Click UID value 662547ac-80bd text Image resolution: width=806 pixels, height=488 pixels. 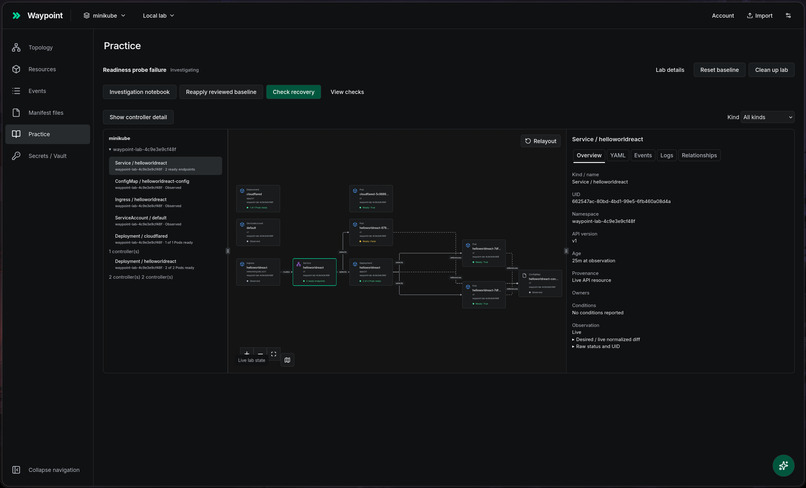(621, 202)
